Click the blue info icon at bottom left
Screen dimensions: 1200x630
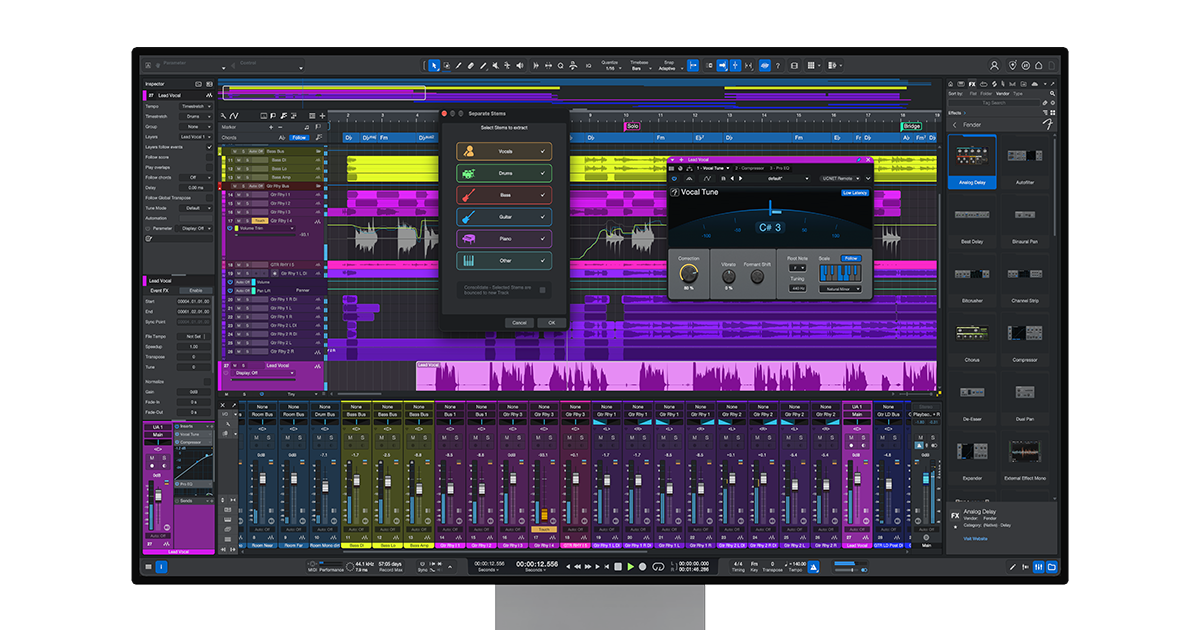161,567
